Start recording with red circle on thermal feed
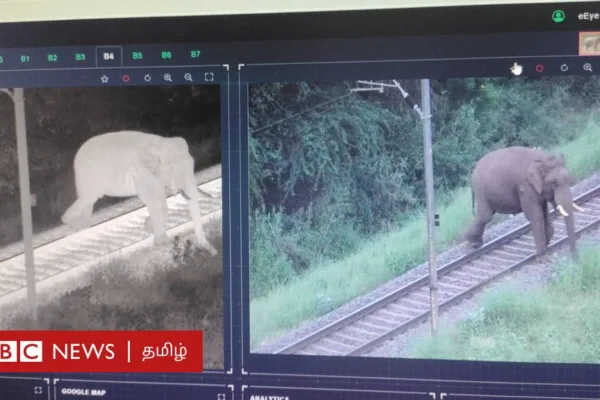The image size is (600, 400). click(x=126, y=78)
